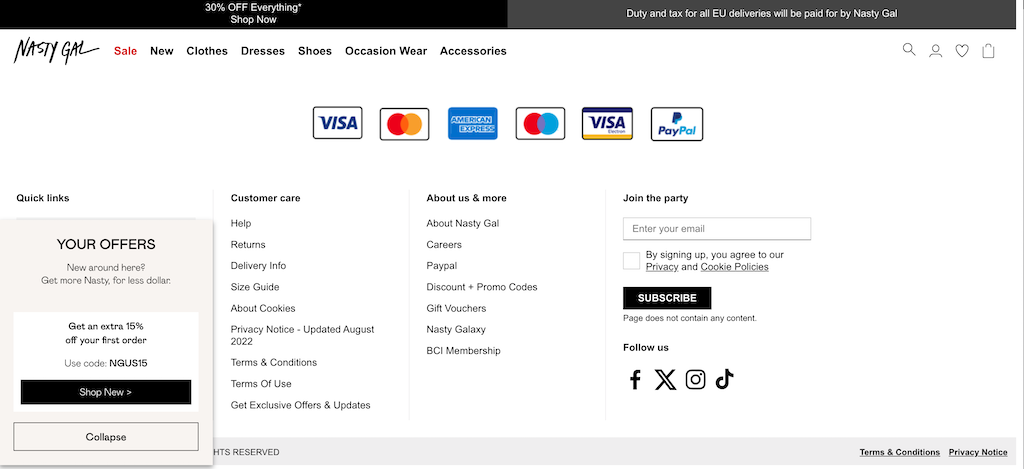Open the search magnifier icon
The height and width of the screenshot is (469, 1024).
[x=908, y=50]
